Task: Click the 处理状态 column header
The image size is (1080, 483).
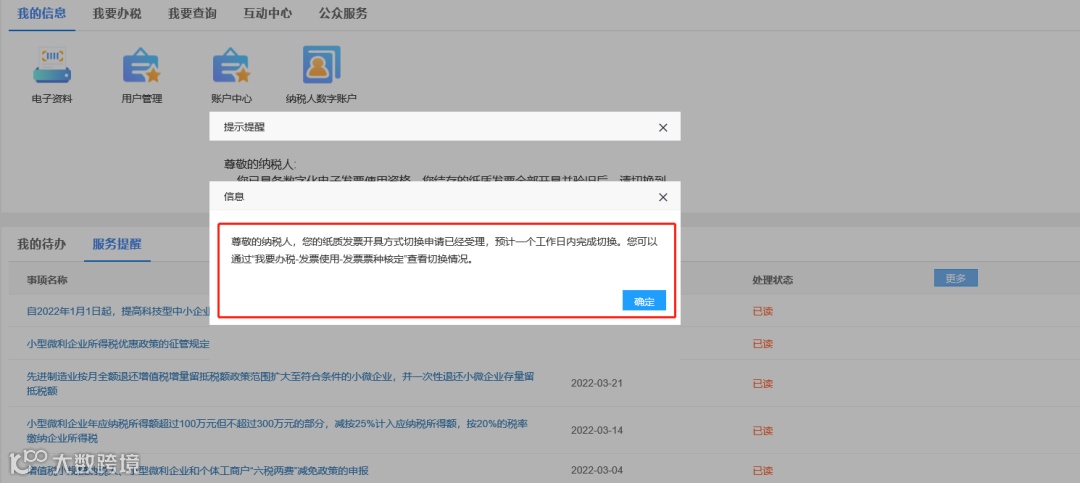Action: pos(773,280)
